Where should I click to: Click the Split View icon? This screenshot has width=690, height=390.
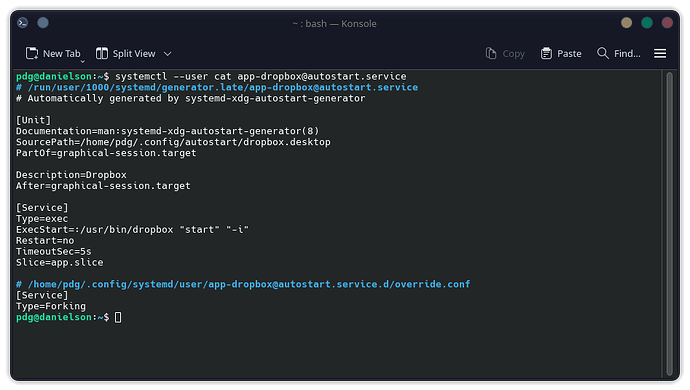pos(102,54)
